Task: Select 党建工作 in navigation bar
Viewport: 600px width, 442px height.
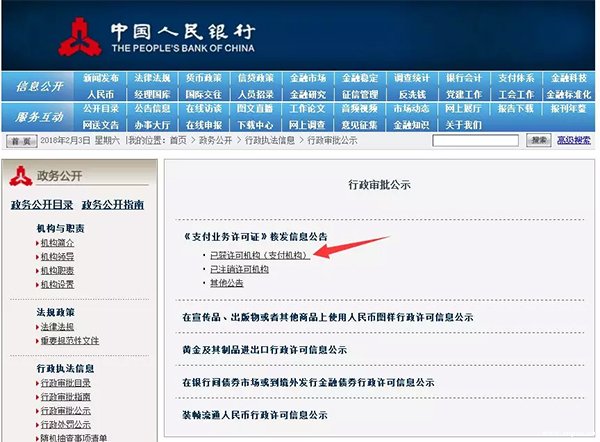Action: tap(464, 95)
